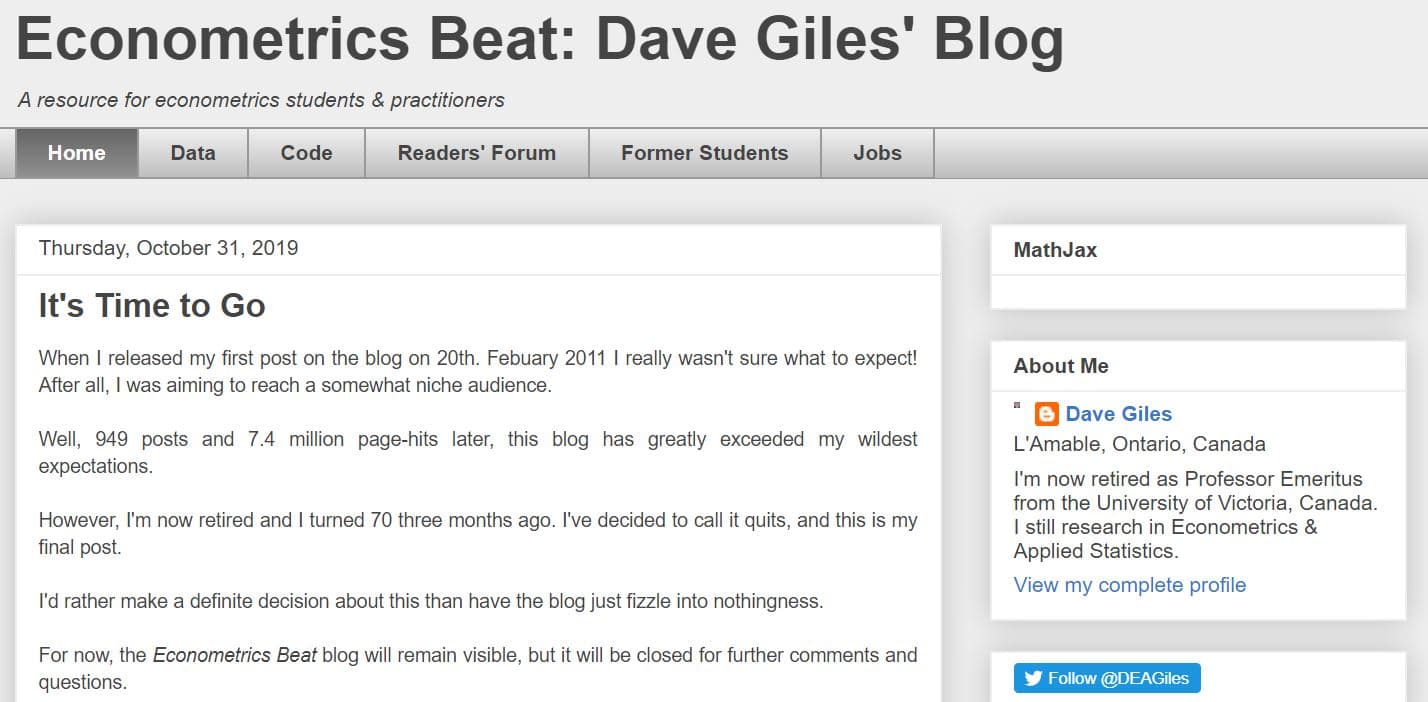Open the Former Students tab

(704, 153)
